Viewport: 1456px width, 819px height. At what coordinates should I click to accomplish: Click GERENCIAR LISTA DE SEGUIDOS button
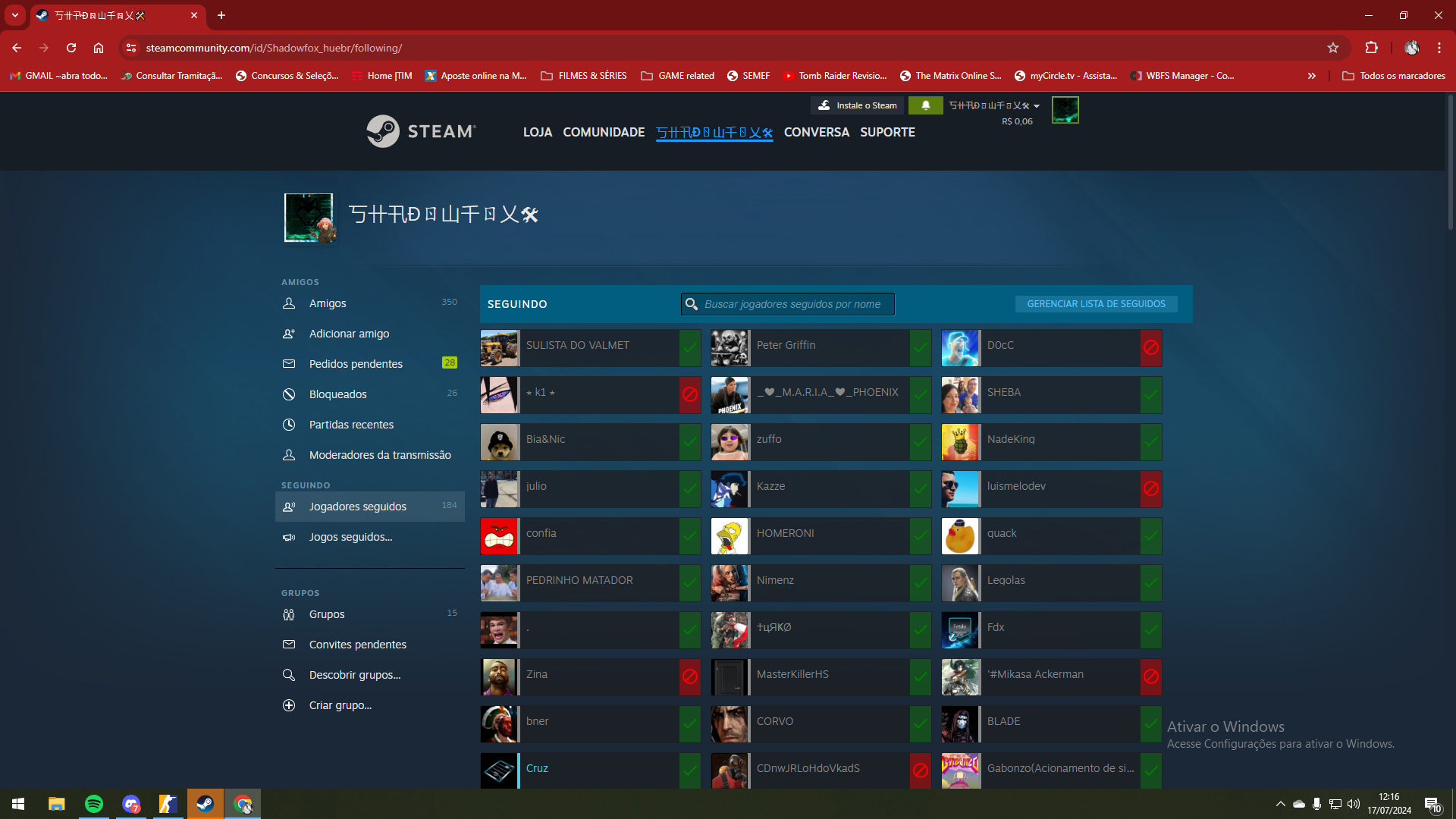(1096, 304)
